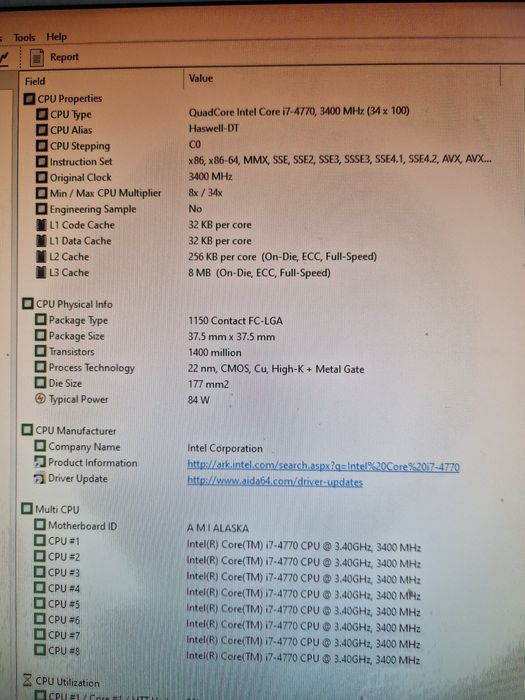Select the CPU #6 row

pos(228,623)
